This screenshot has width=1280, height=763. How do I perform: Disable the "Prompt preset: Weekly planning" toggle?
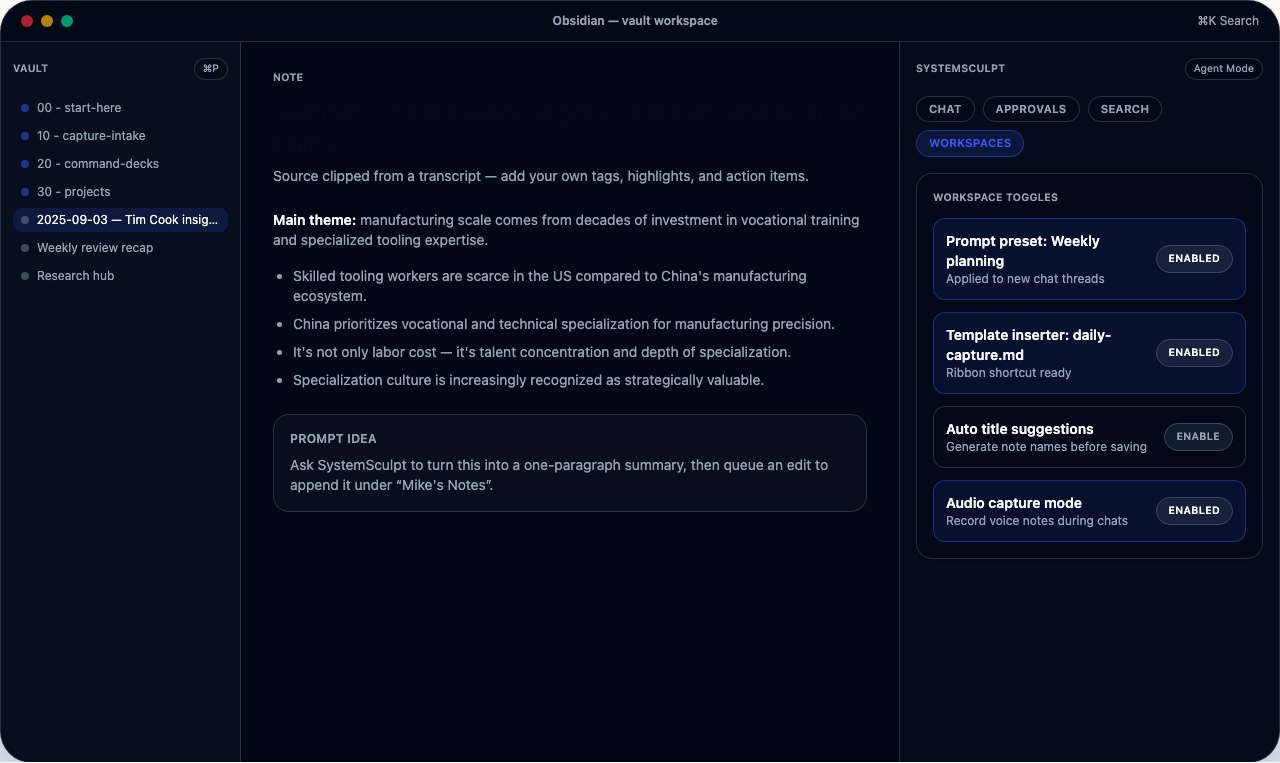point(1193,258)
